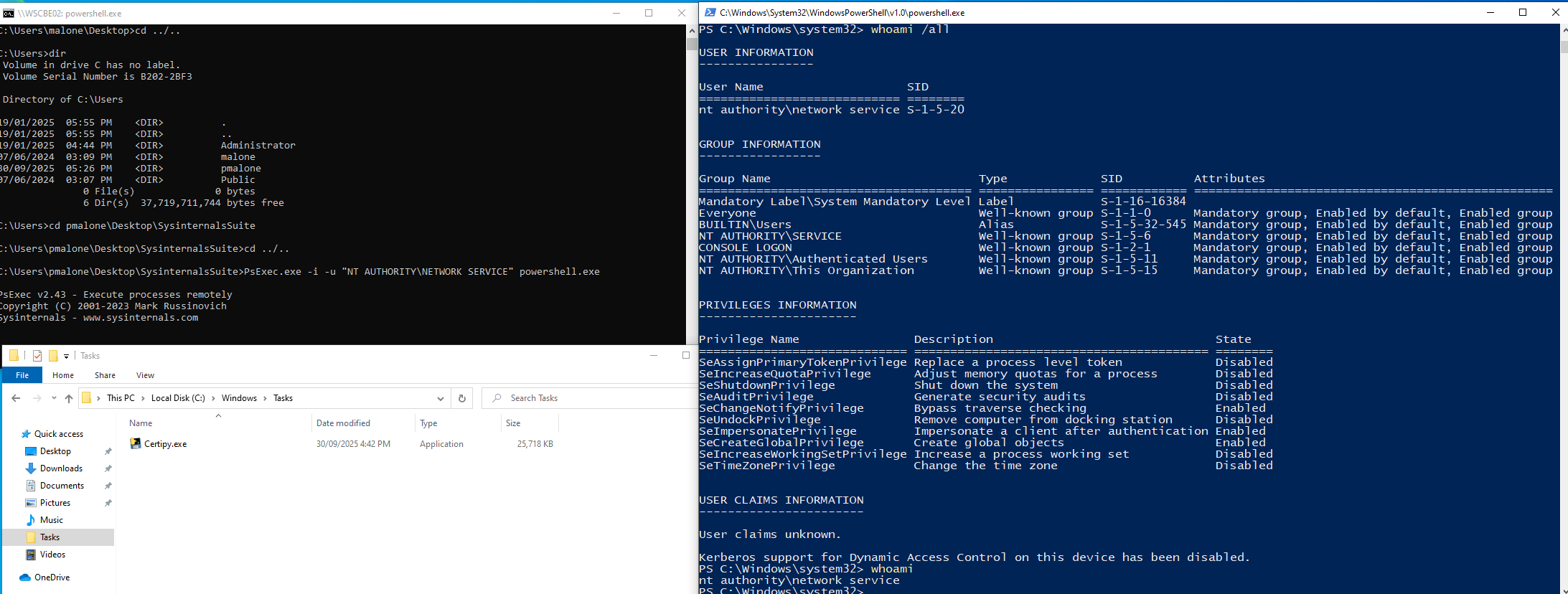Click 'This PC' in the address breadcrumb

[121, 398]
